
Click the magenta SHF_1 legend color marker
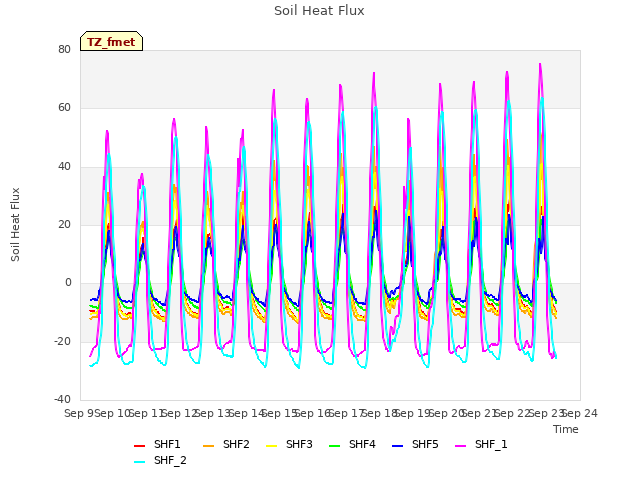click(x=460, y=446)
